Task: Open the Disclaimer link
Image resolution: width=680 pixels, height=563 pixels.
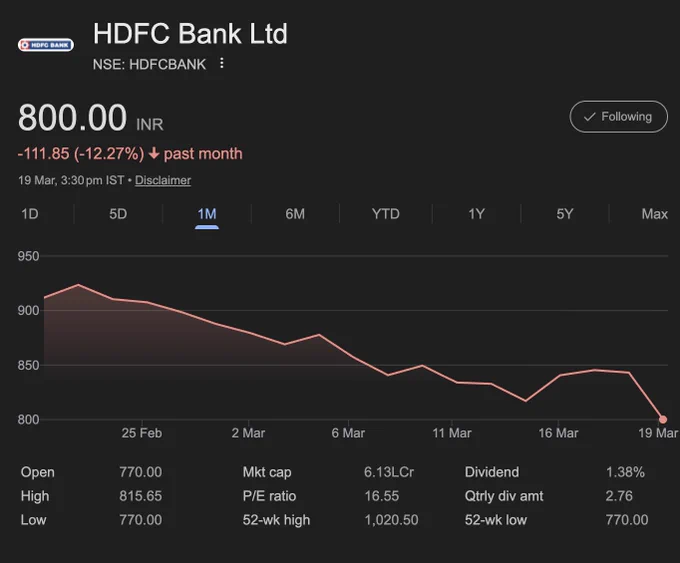Action: 163,180
